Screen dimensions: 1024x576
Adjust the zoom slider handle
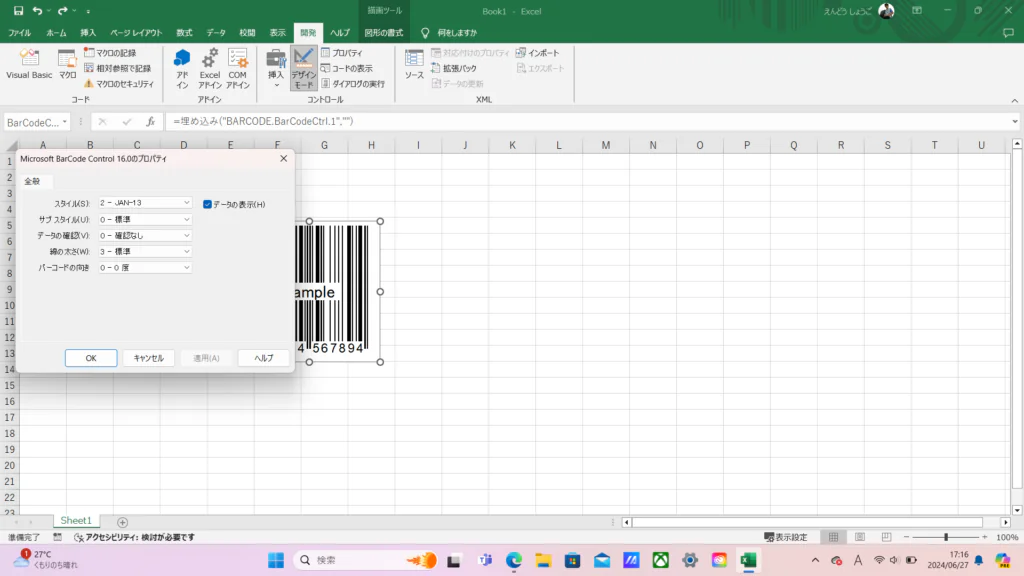pyautogui.click(x=946, y=537)
